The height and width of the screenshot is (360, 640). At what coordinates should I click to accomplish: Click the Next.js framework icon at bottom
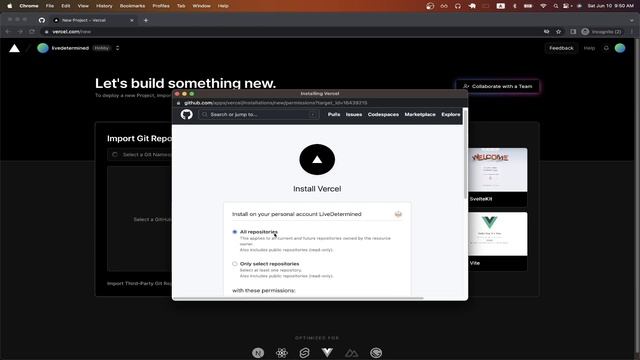pos(258,353)
